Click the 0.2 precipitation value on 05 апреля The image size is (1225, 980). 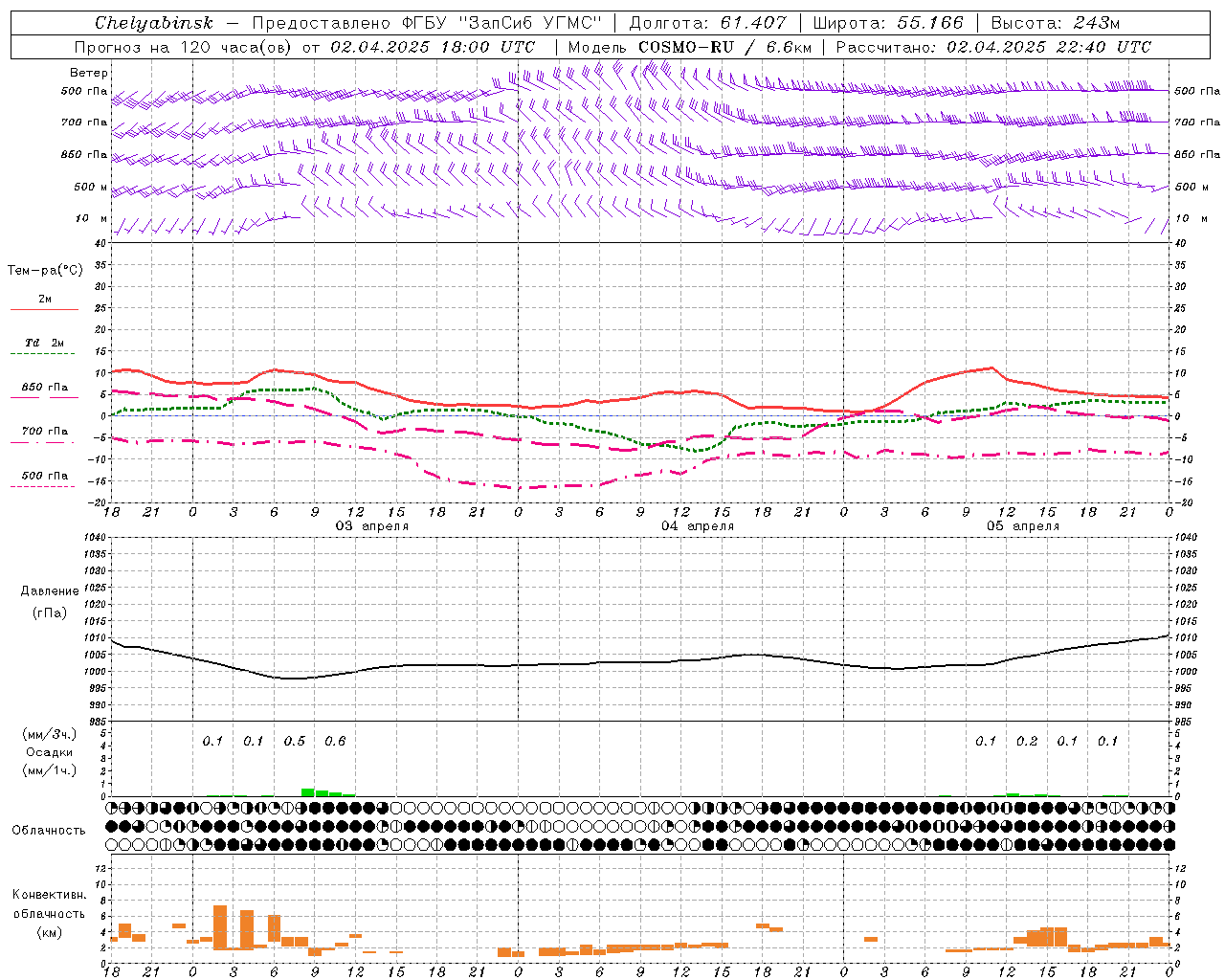click(x=1027, y=742)
